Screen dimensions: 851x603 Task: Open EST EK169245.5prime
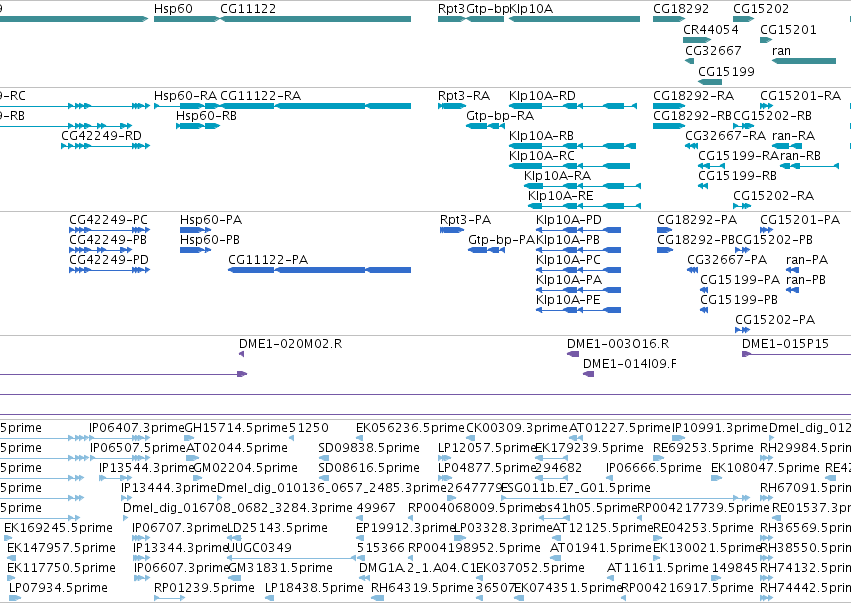point(58,528)
